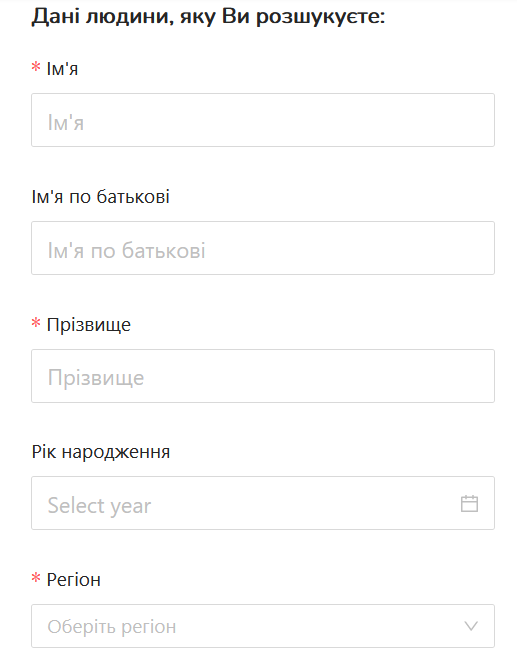Click the Рік народження label
This screenshot has width=517, height=660.
tap(101, 452)
